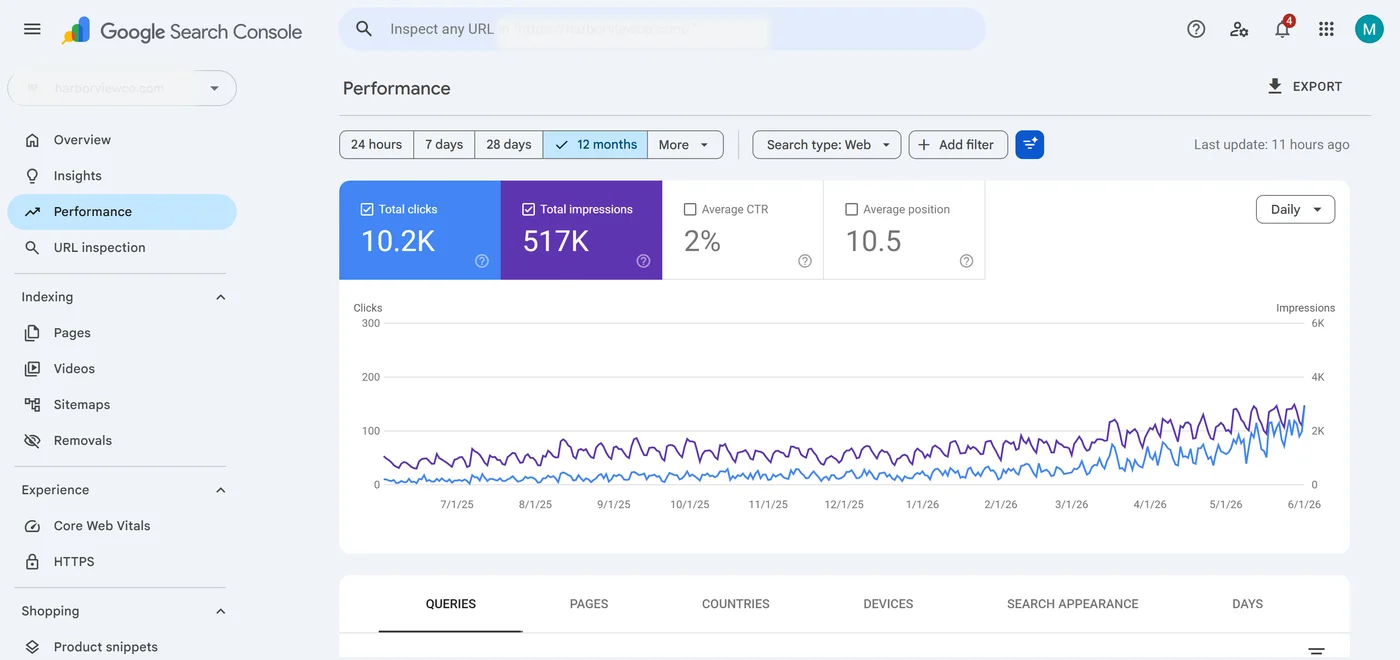Click the Videos play icon
The height and width of the screenshot is (660, 1400).
click(33, 369)
